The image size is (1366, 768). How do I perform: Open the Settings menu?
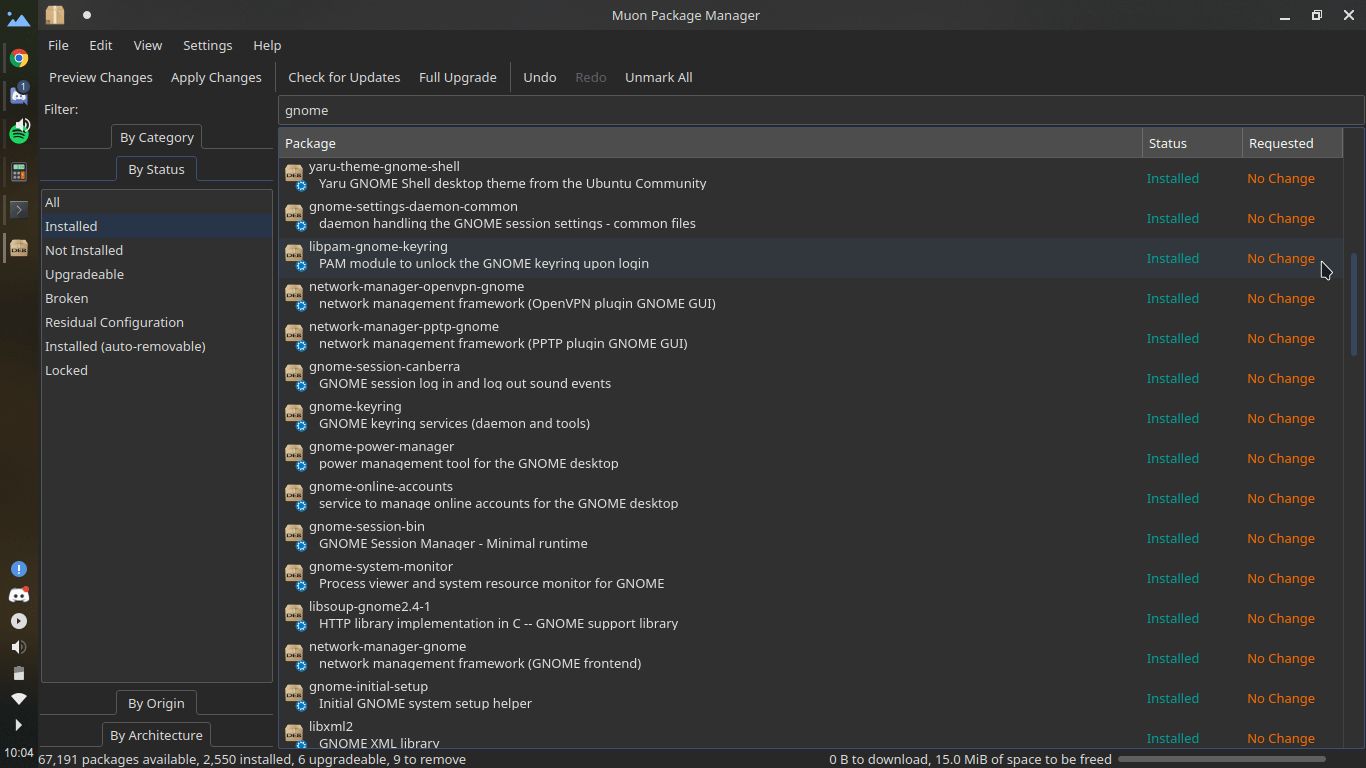click(207, 45)
